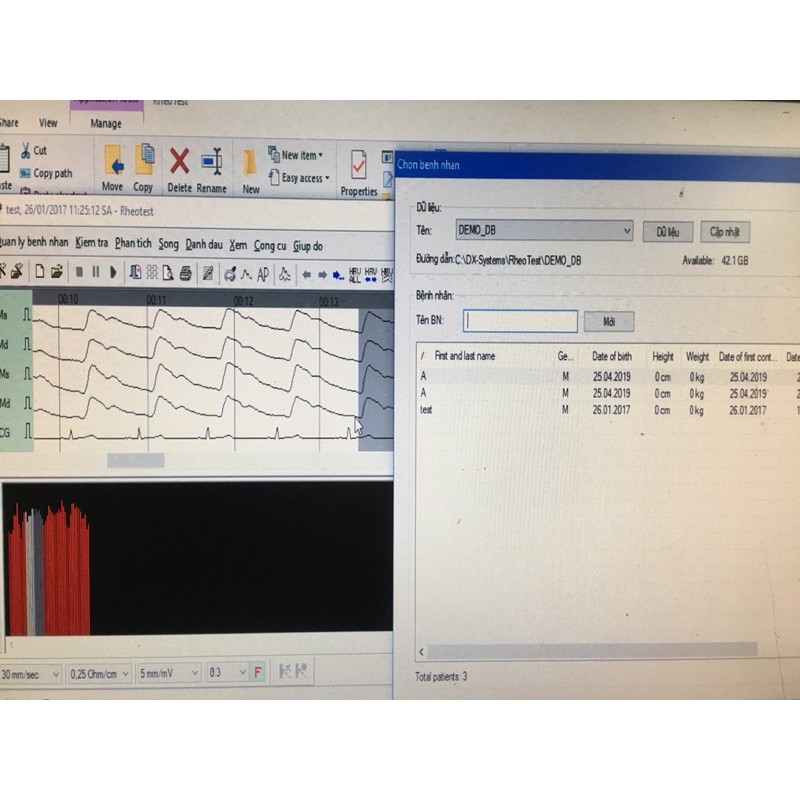
Task: Open the 0,25 Ohm/cm scale dropdown
Action: coord(99,674)
